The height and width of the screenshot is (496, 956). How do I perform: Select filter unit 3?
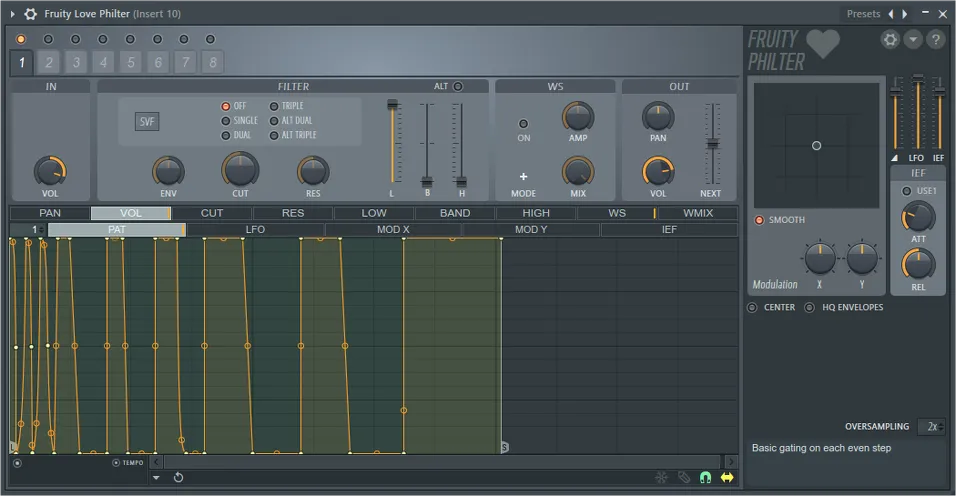coord(76,62)
